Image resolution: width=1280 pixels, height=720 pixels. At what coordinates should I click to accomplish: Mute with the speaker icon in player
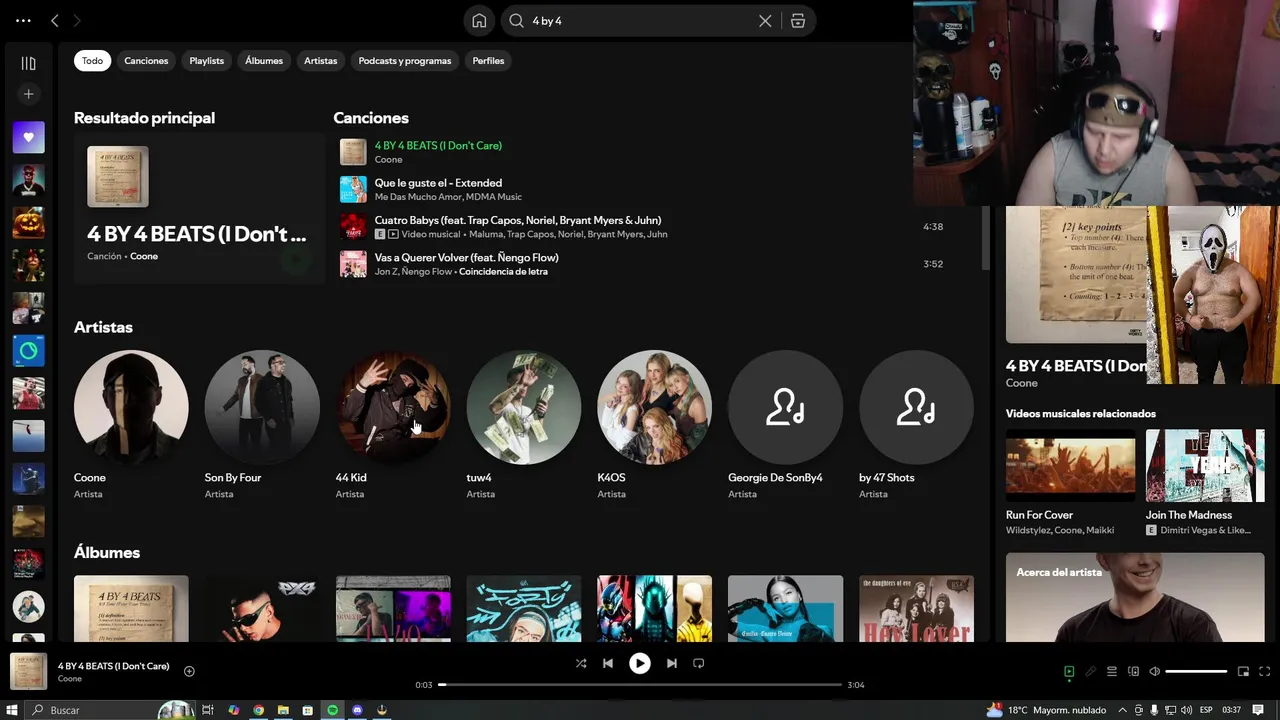click(x=1154, y=672)
